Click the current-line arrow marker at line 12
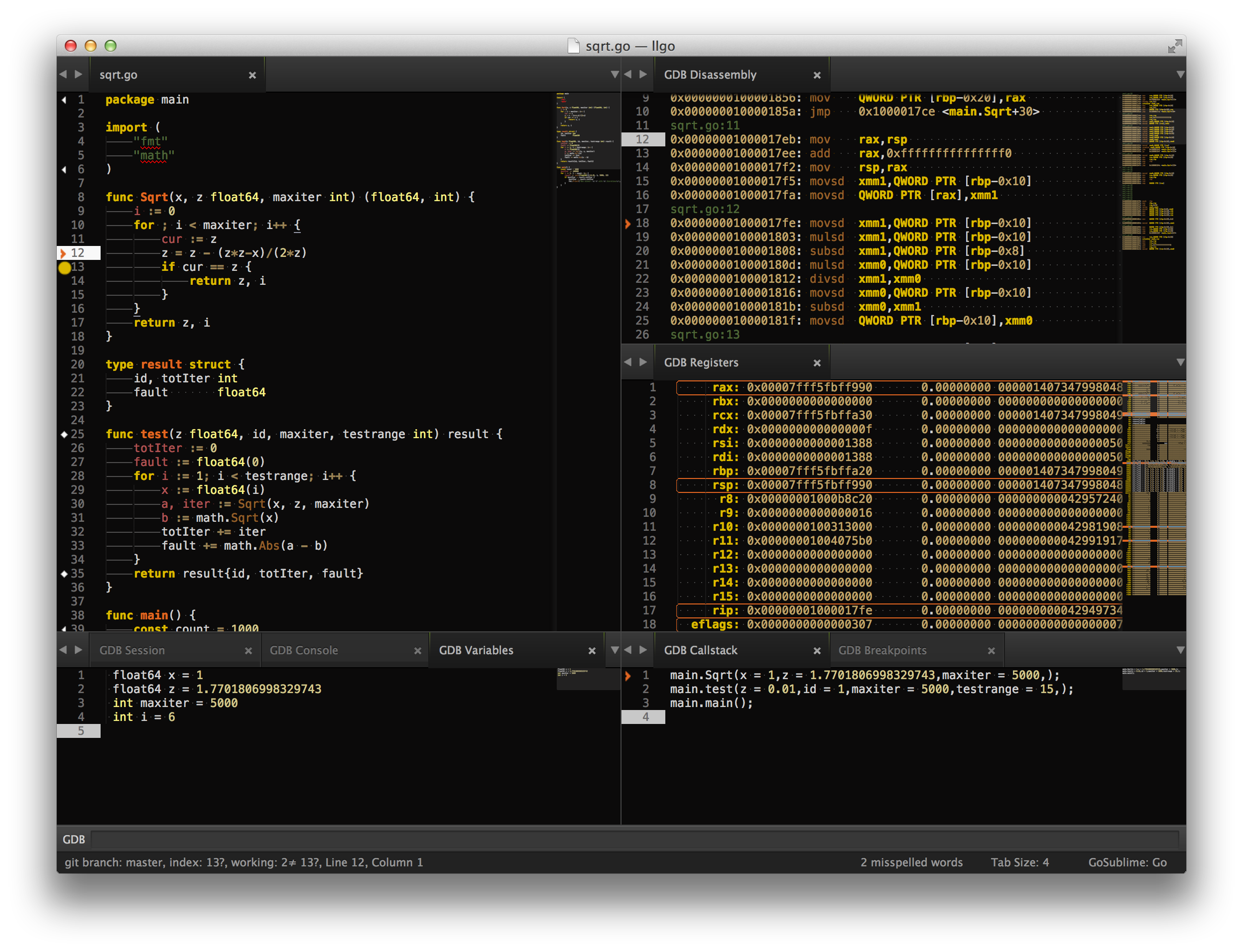This screenshot has height=952, width=1243. [63, 253]
